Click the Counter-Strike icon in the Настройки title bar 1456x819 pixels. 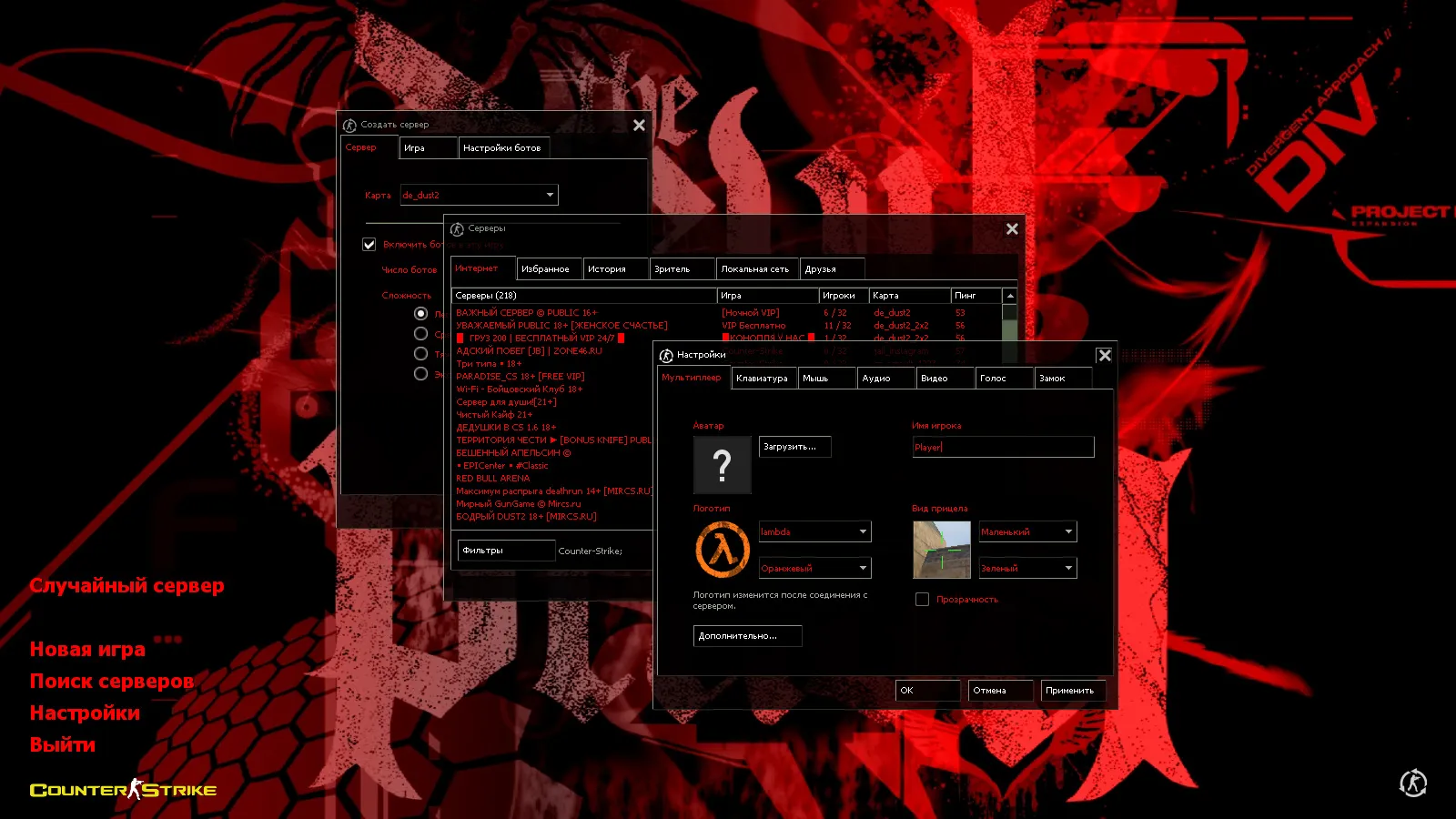(x=666, y=355)
